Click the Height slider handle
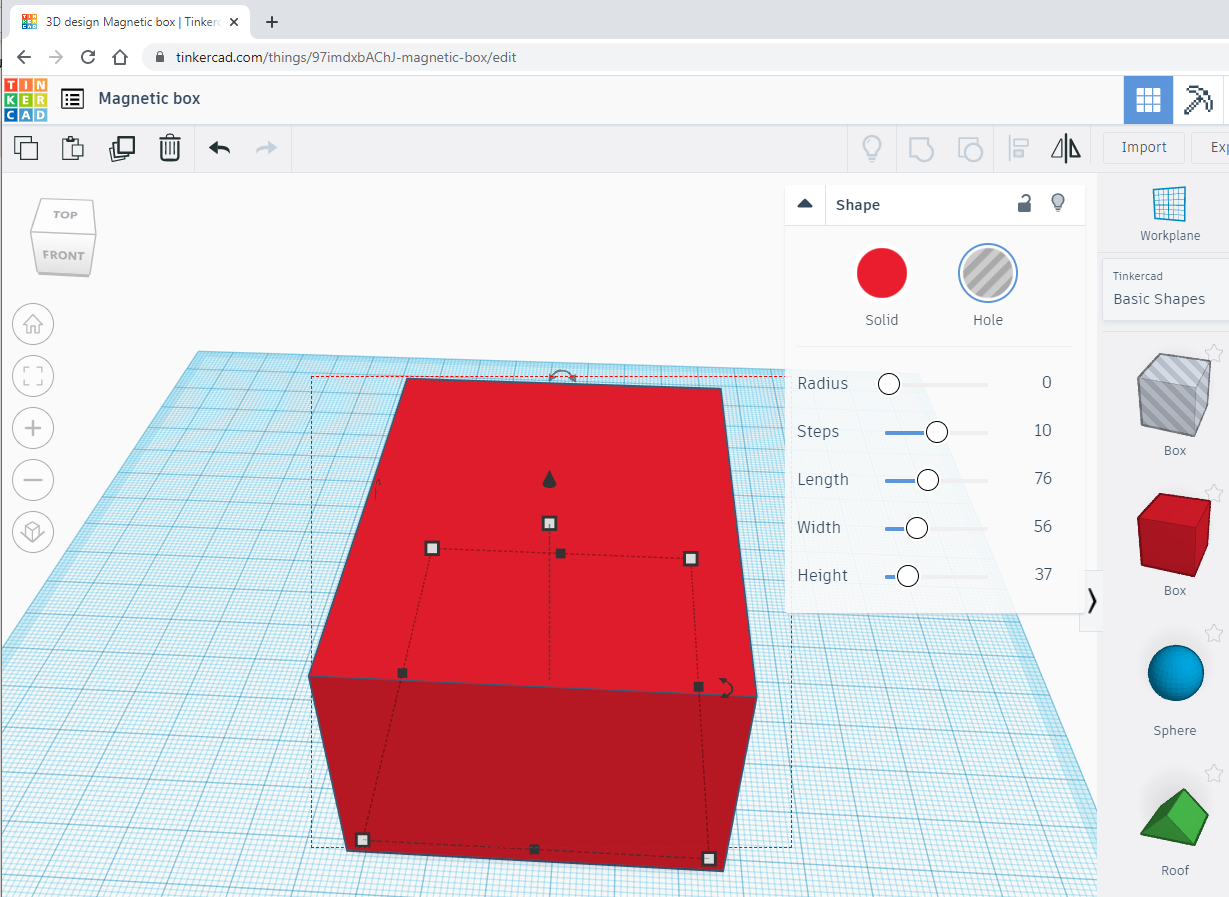 907,576
